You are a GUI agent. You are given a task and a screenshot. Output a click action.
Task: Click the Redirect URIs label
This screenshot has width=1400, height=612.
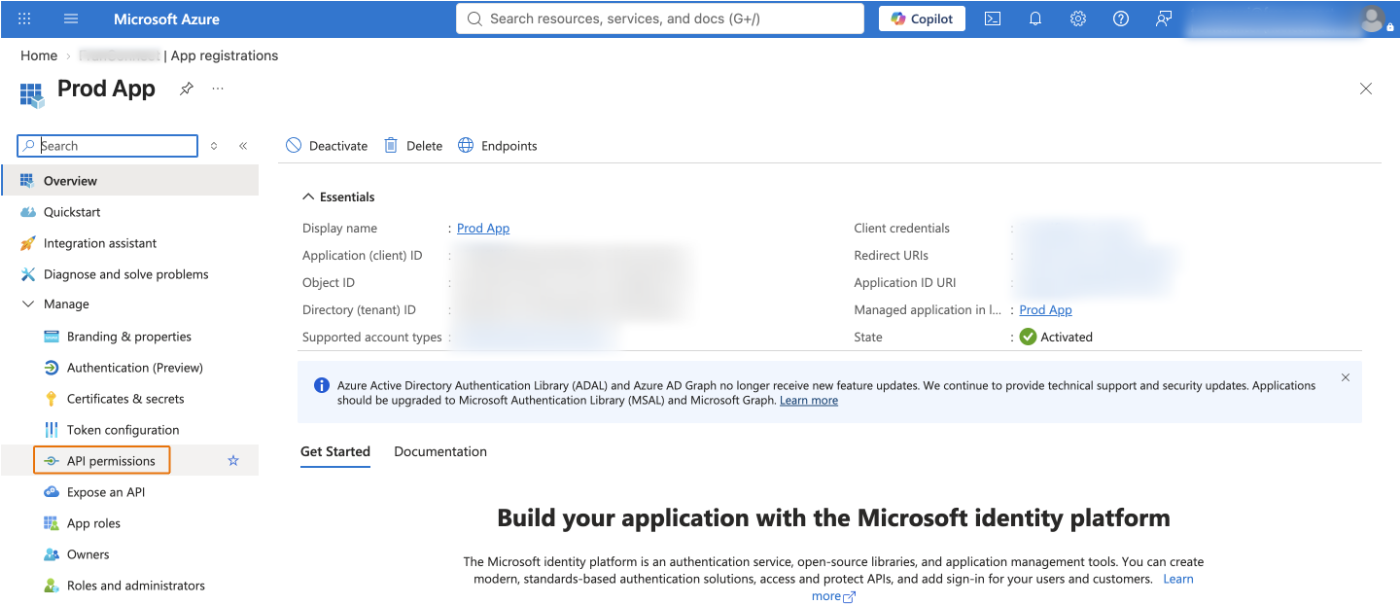(891, 256)
